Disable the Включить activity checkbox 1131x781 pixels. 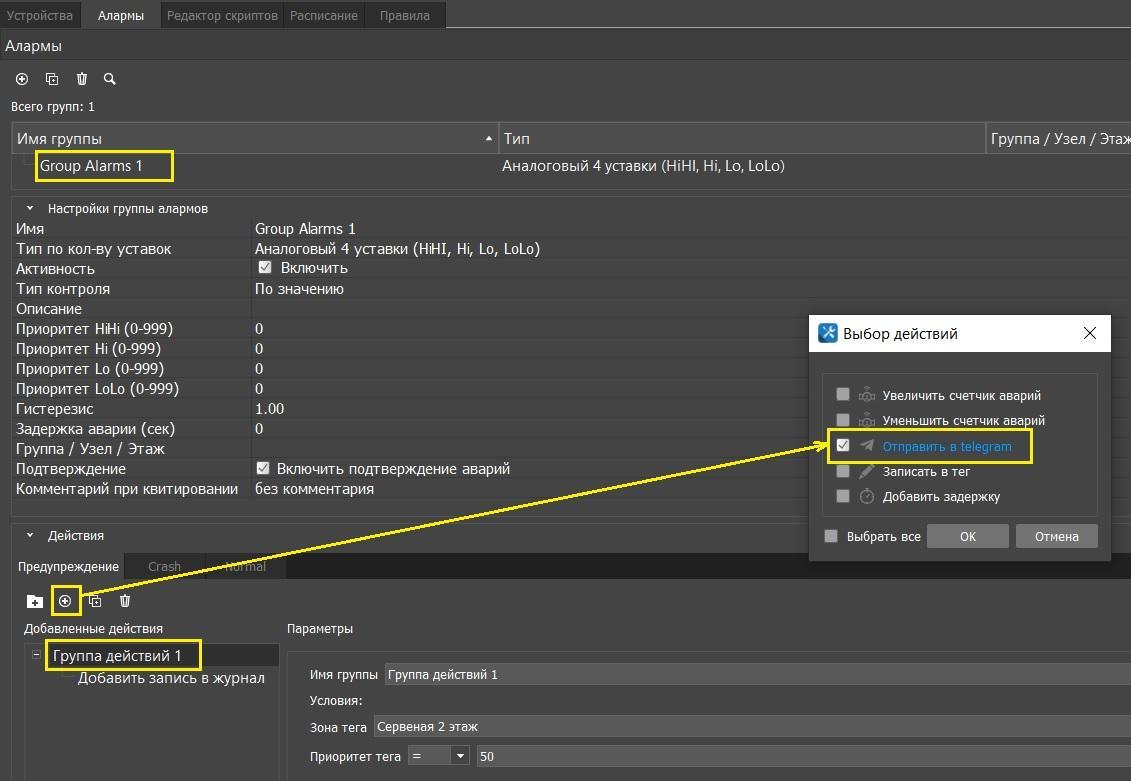point(265,268)
